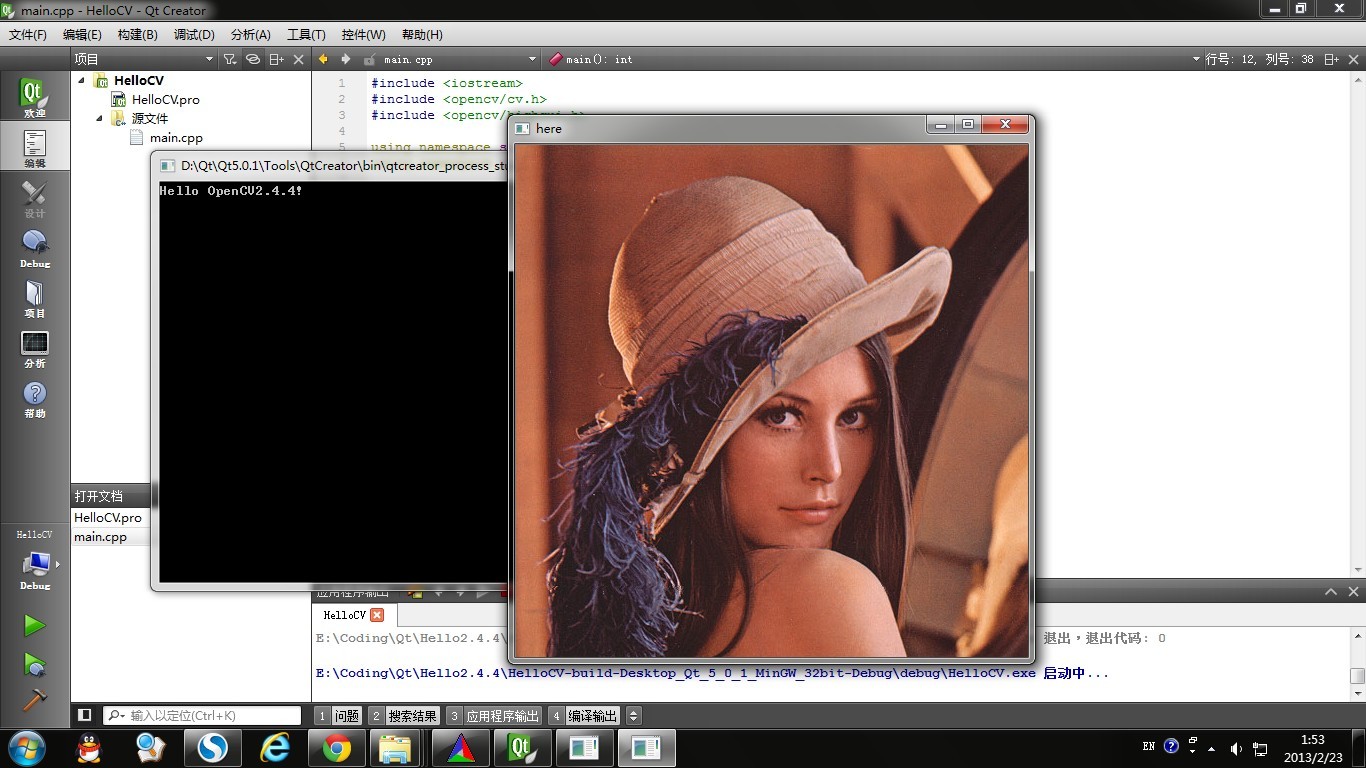Screen dimensions: 1366x768
Task: Split the editor view
Action: pyautogui.click(x=1332, y=59)
